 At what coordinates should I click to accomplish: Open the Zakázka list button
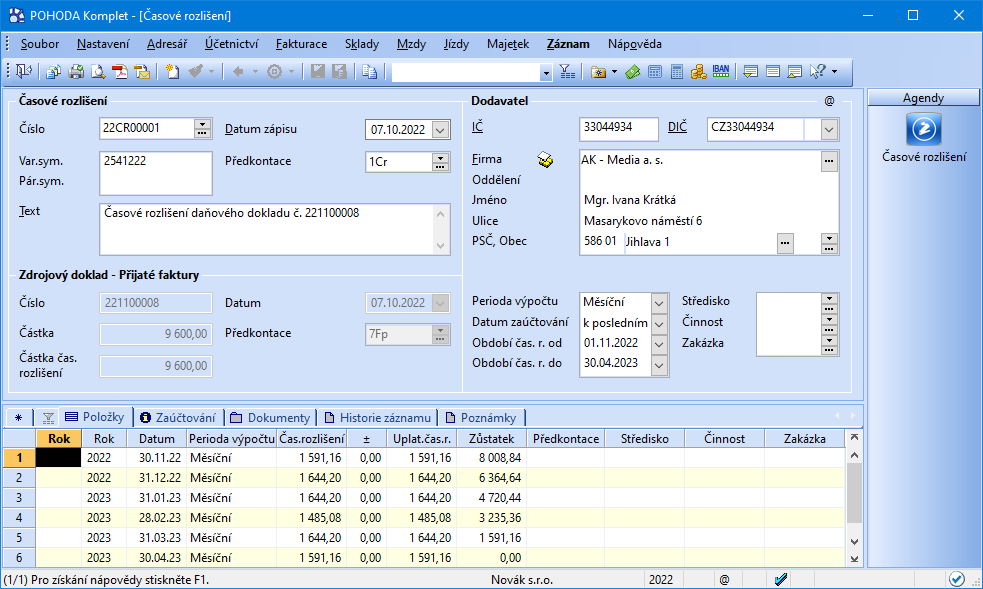(x=829, y=345)
